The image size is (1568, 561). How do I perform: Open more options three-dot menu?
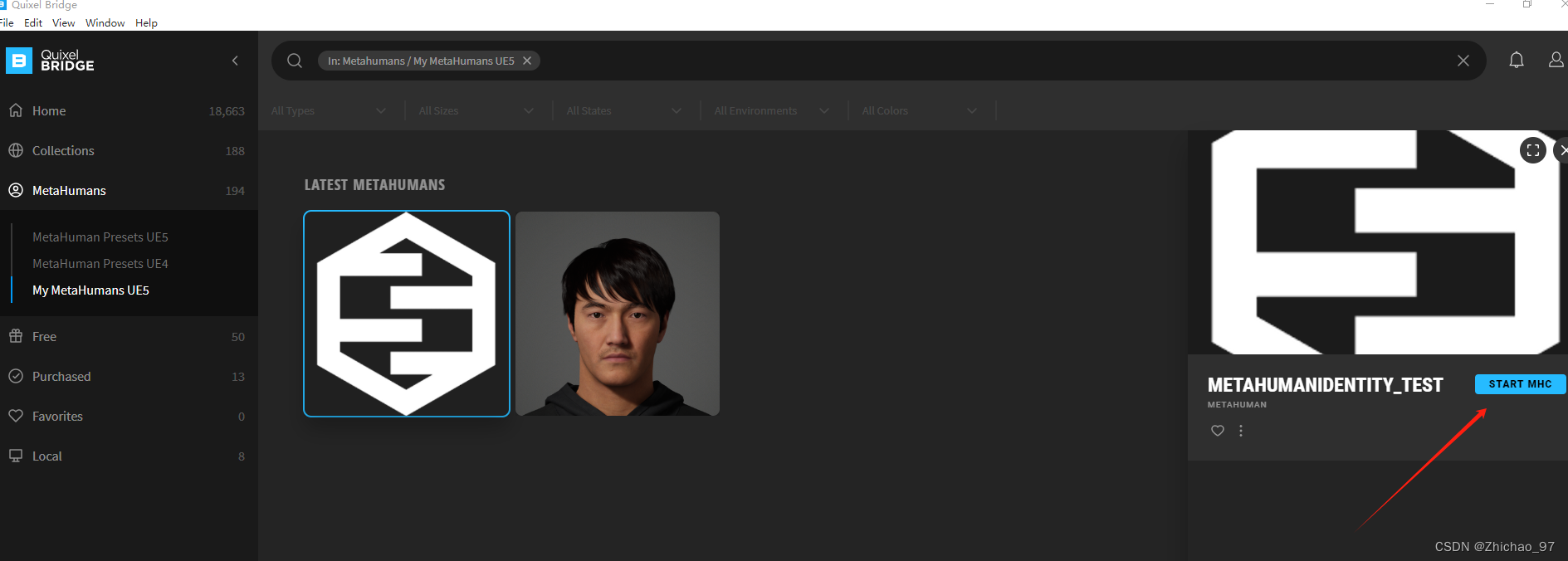1241,431
